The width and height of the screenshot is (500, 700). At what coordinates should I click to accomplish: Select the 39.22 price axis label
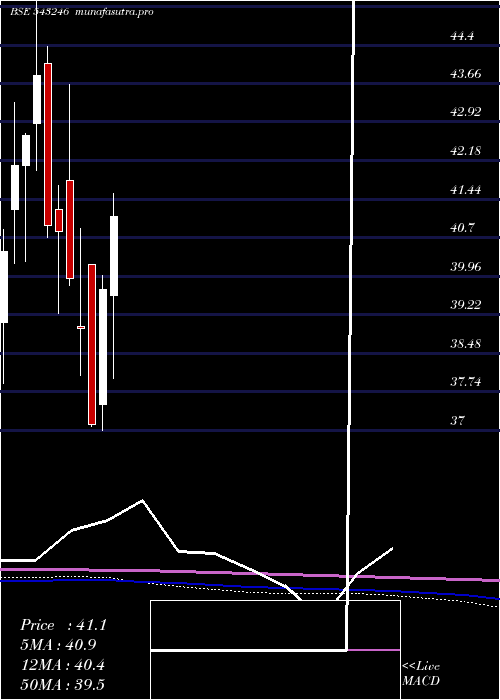click(466, 305)
